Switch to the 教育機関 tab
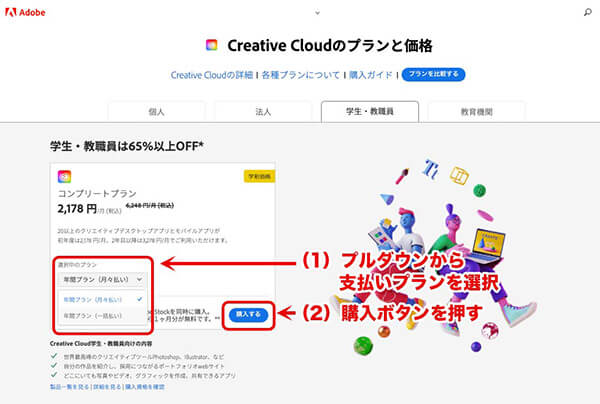 [x=476, y=112]
